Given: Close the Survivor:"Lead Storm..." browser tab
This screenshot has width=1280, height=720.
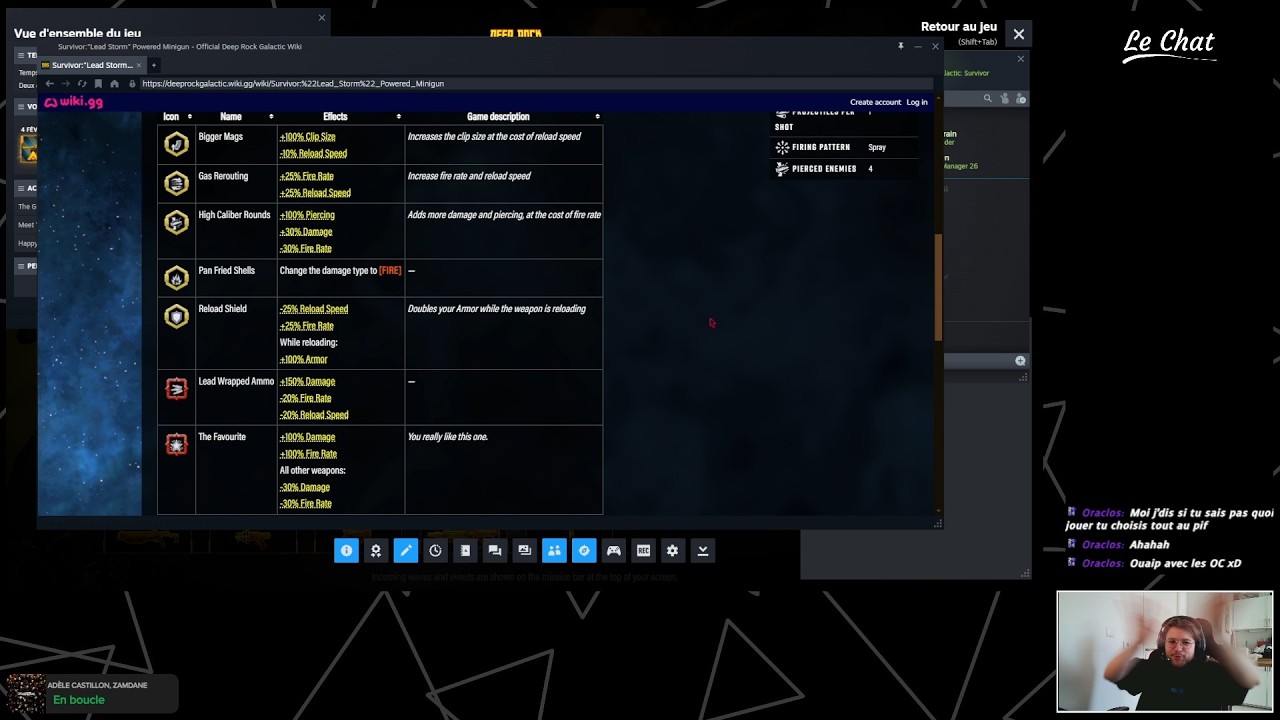Looking at the screenshot, I should click(139, 65).
